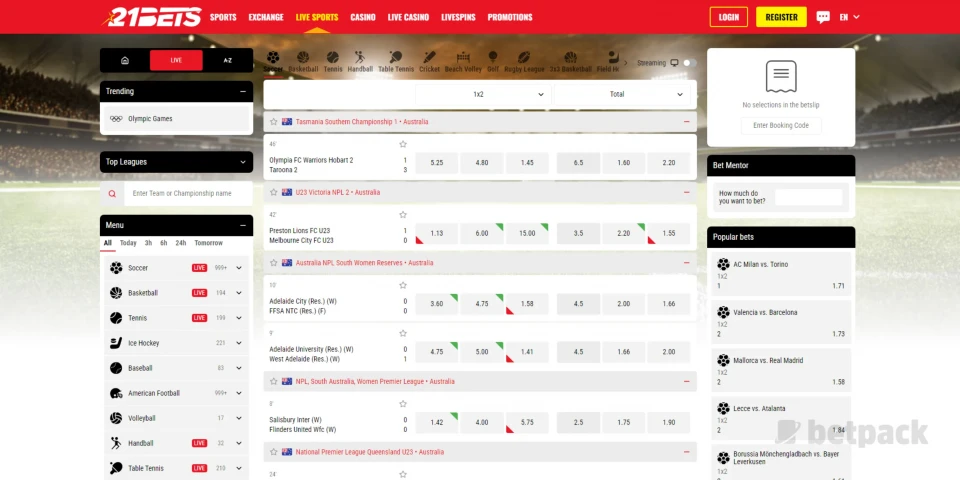Select the Rugby League icon in sports strip

point(524,58)
